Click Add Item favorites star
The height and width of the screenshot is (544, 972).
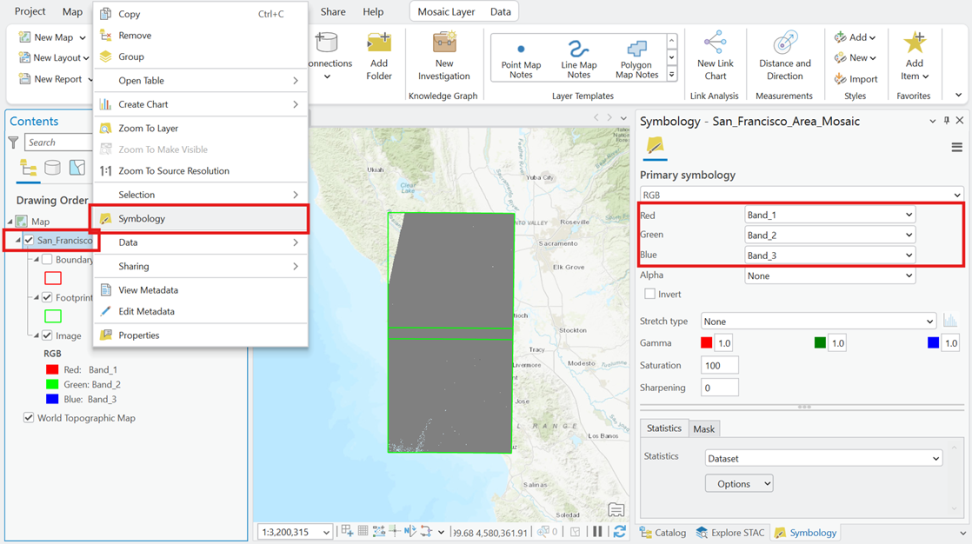[914, 43]
